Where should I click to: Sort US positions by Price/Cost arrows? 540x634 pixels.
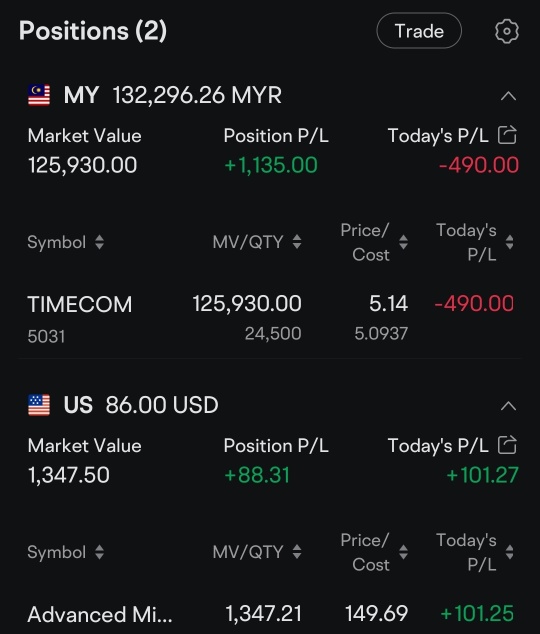403,552
